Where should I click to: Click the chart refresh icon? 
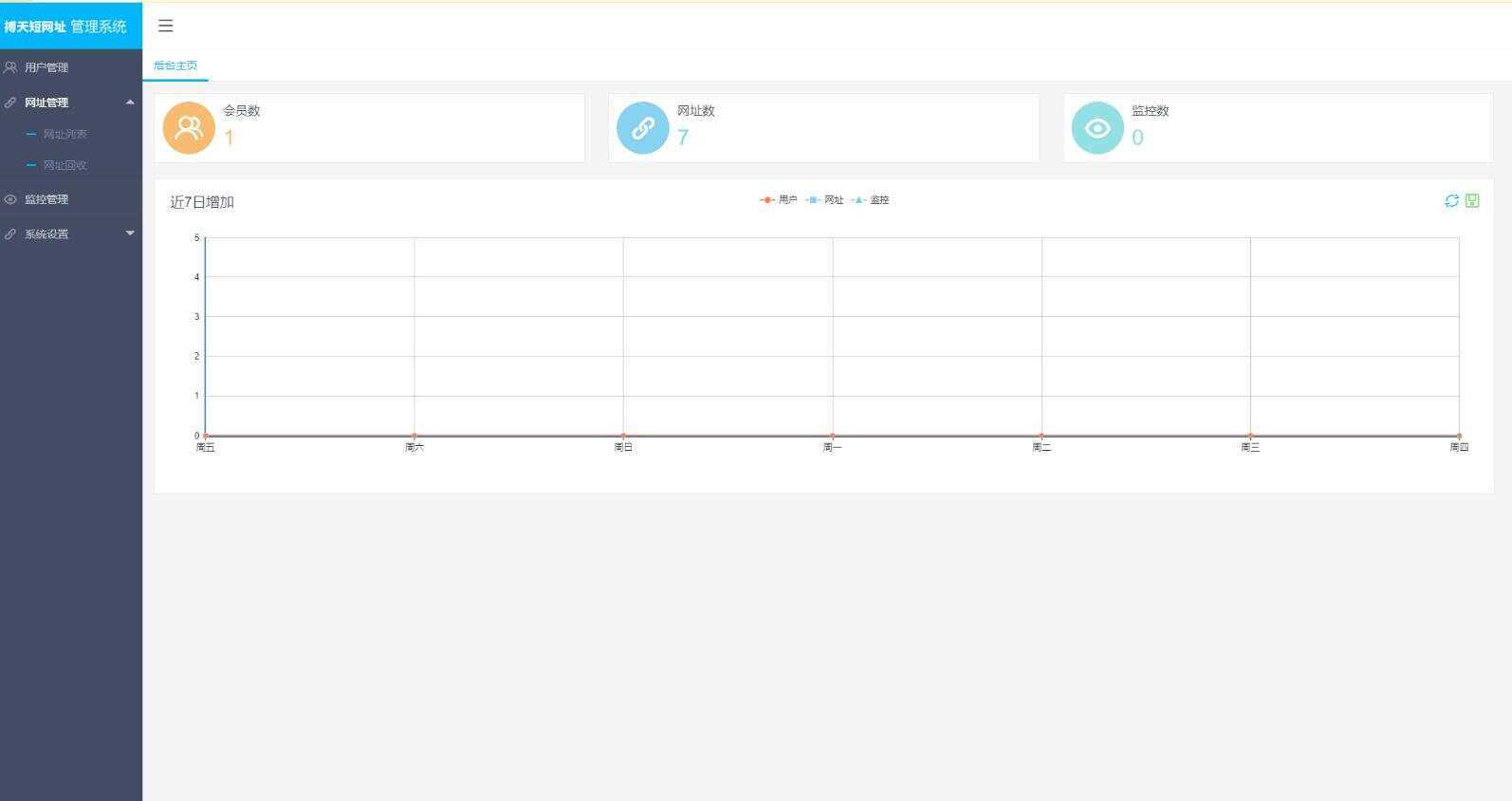[1451, 200]
